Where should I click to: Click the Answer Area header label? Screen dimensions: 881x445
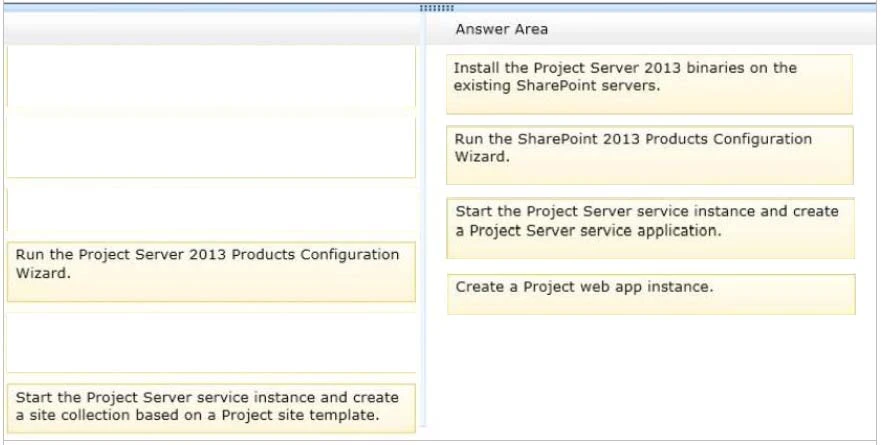[501, 30]
